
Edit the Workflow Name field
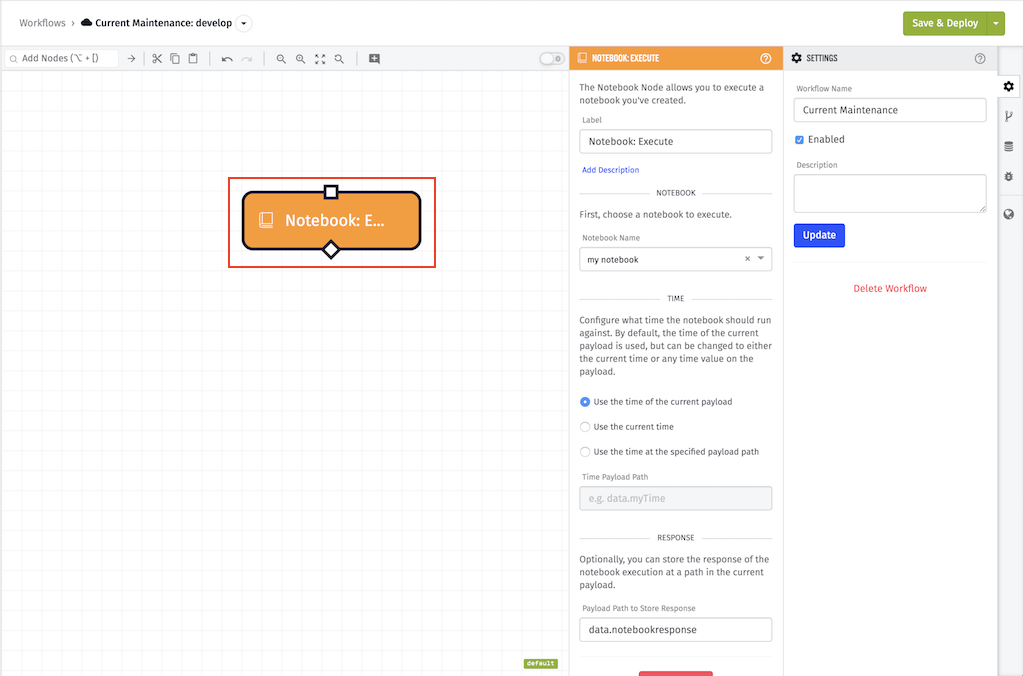click(890, 110)
